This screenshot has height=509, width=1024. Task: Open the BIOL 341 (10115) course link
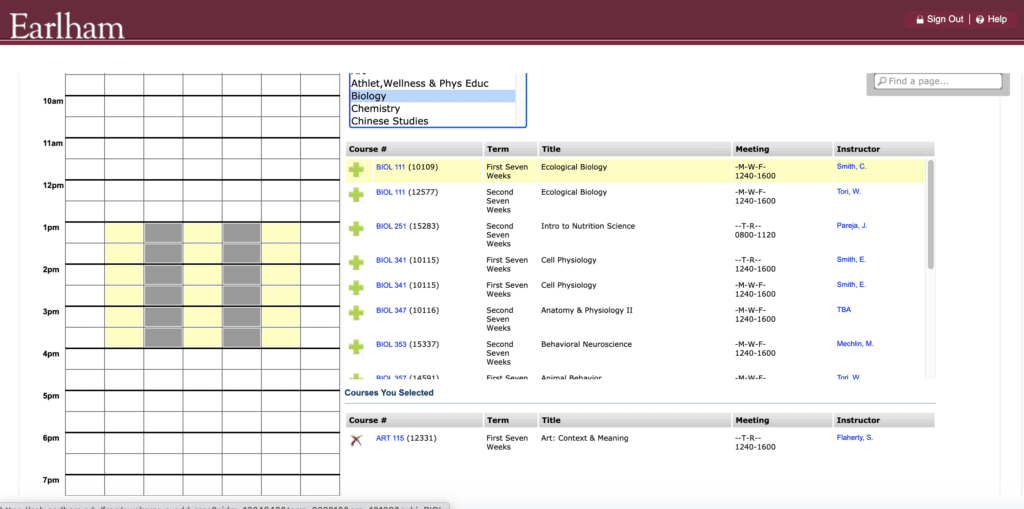coord(390,260)
